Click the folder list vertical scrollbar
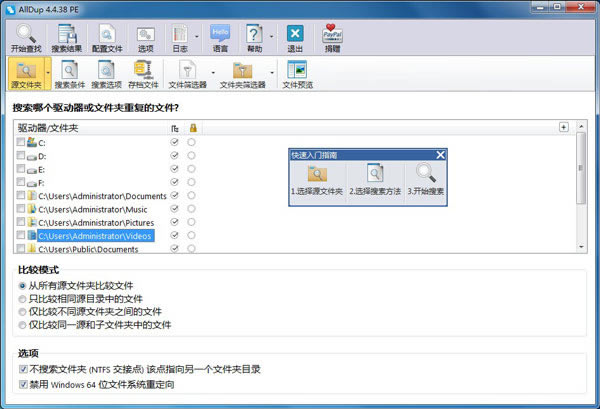Viewport: 600px width, 409px height. pyautogui.click(x=581, y=190)
